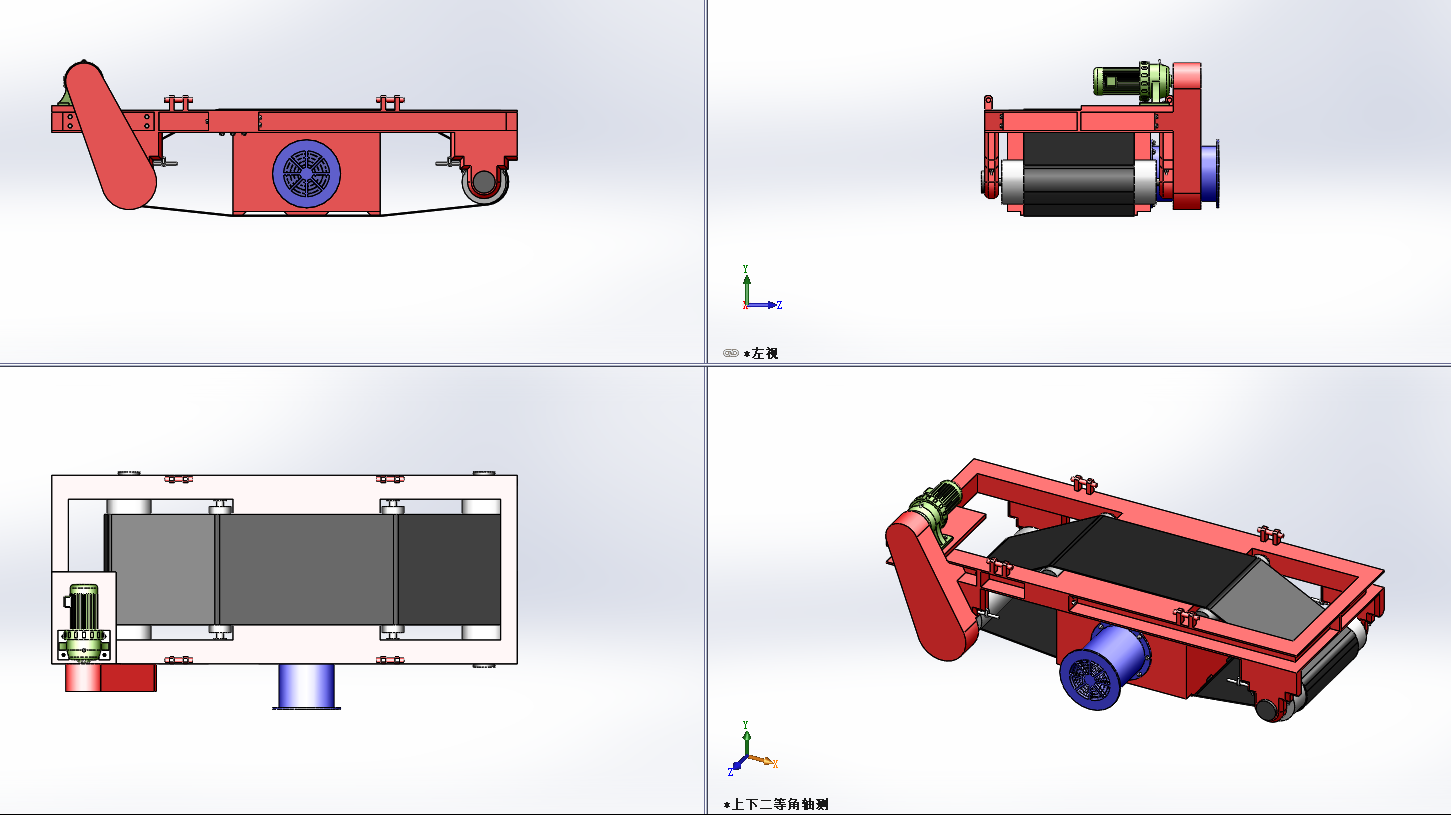This screenshot has width=1451, height=815.
Task: Select the dark conveyor belt in top-down view
Action: (x=303, y=570)
